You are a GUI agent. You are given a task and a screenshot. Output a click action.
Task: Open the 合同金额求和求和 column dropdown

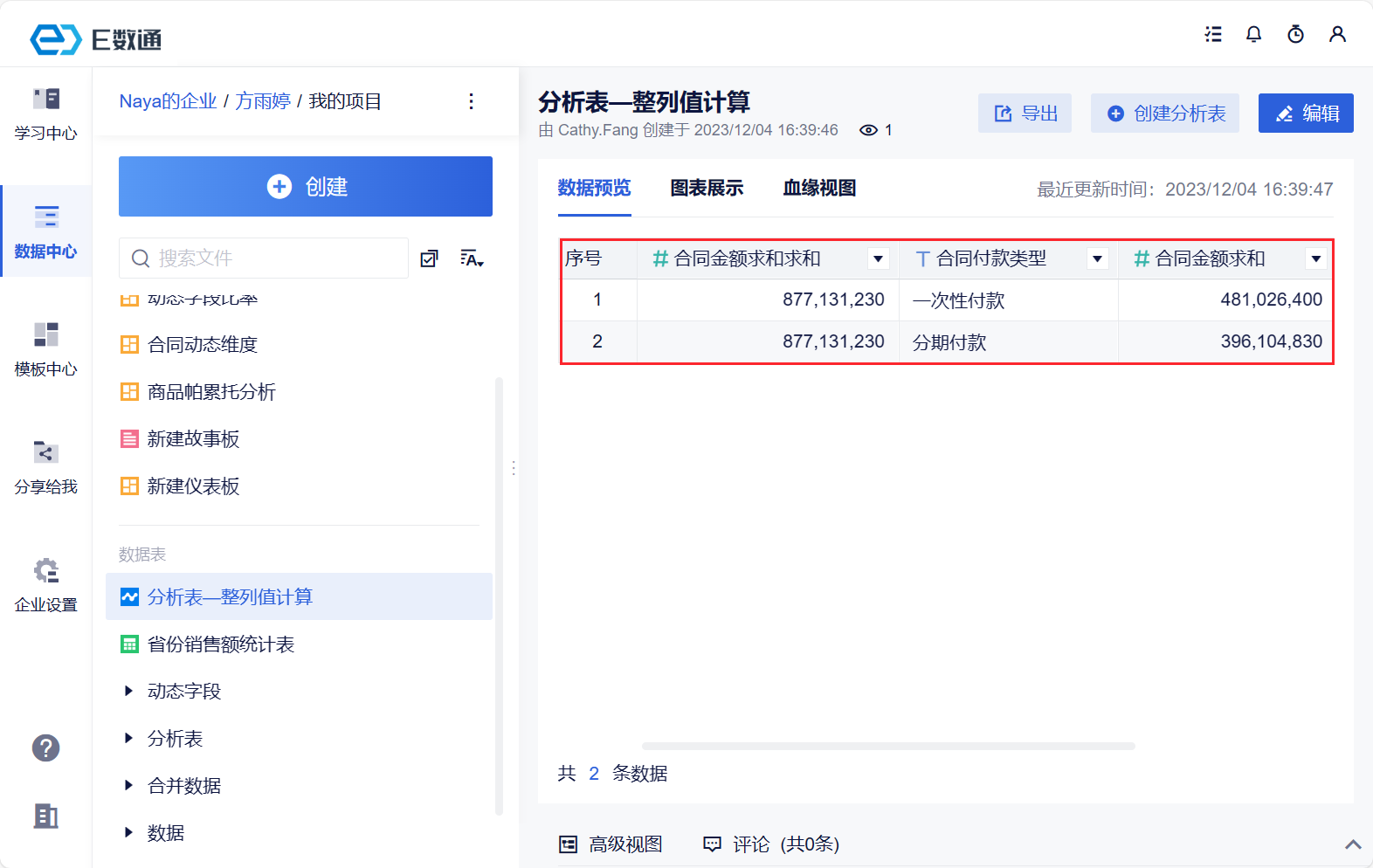pyautogui.click(x=879, y=258)
